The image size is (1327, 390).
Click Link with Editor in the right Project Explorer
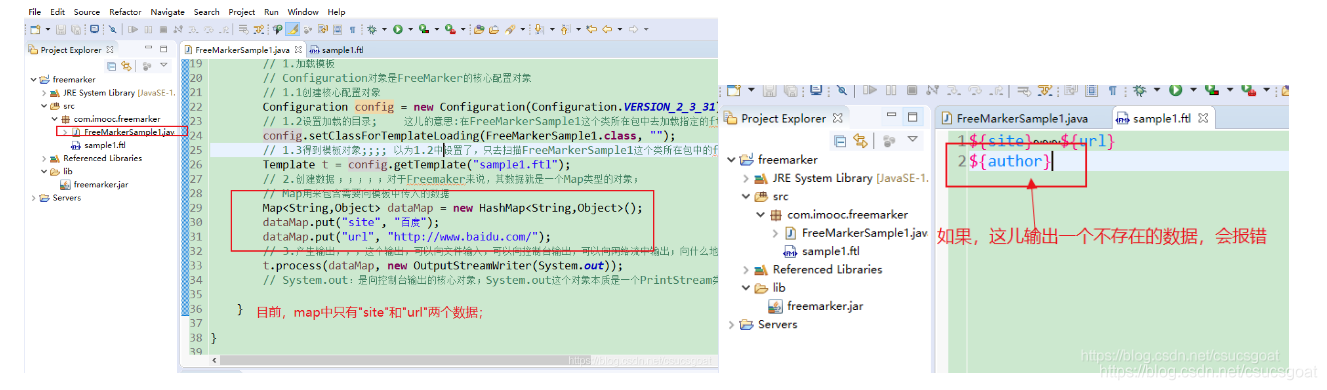[x=860, y=141]
